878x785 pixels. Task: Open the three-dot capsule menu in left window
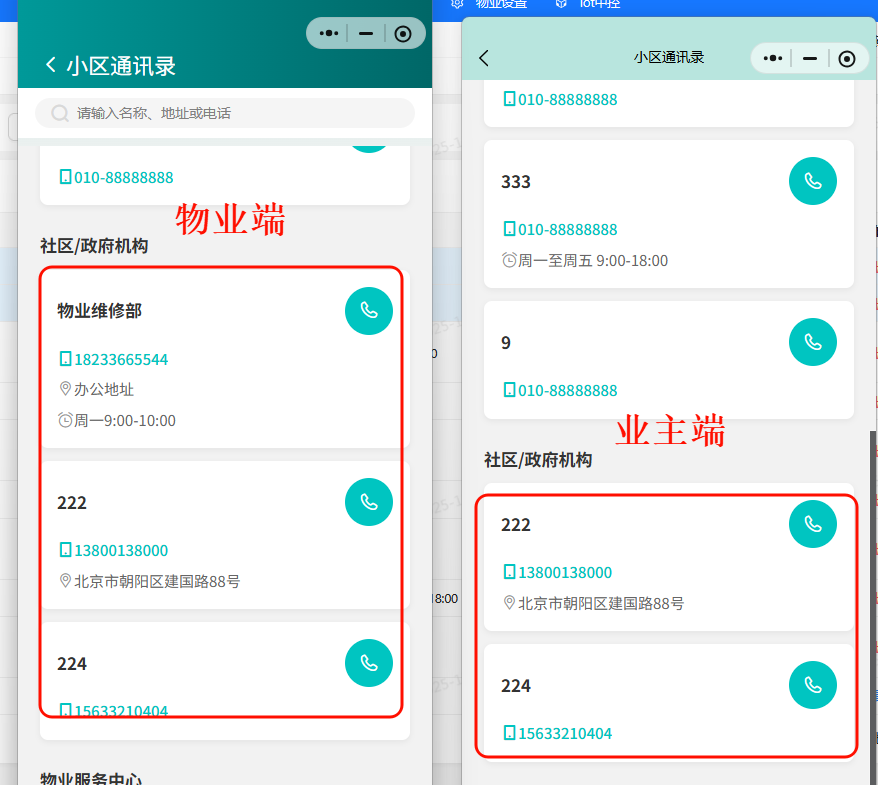(x=329, y=33)
